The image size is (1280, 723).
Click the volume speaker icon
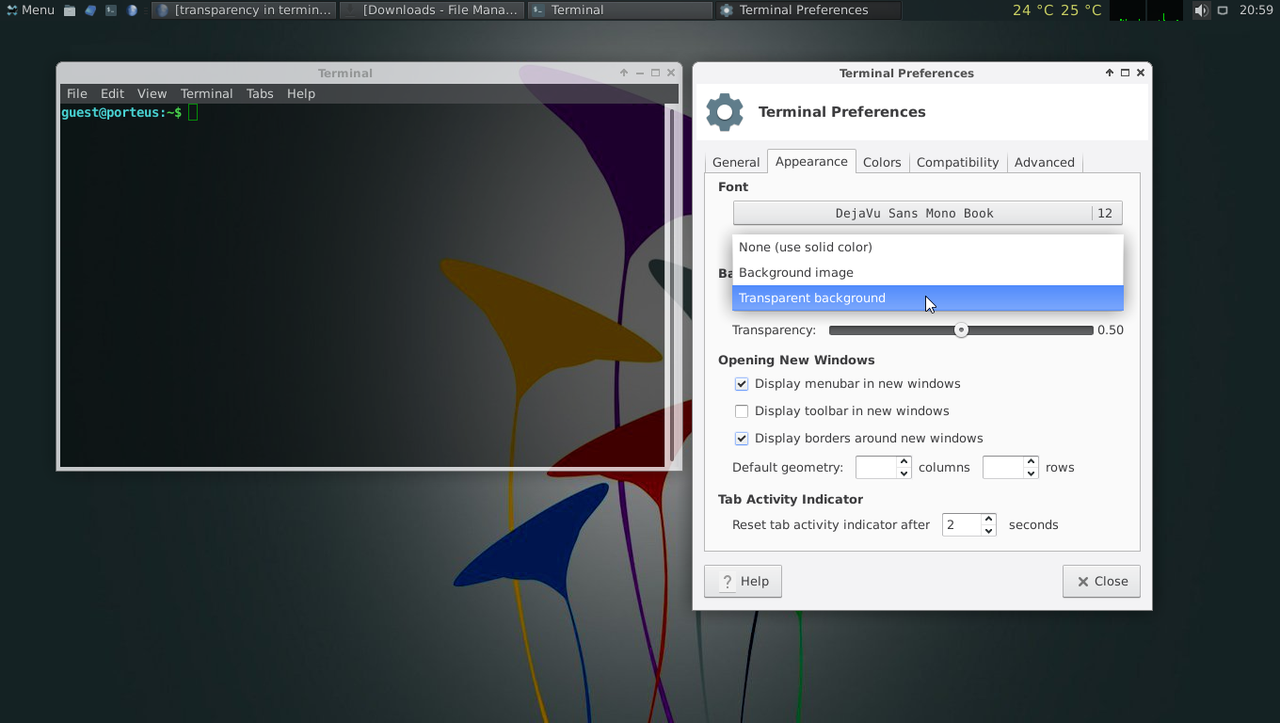1200,10
